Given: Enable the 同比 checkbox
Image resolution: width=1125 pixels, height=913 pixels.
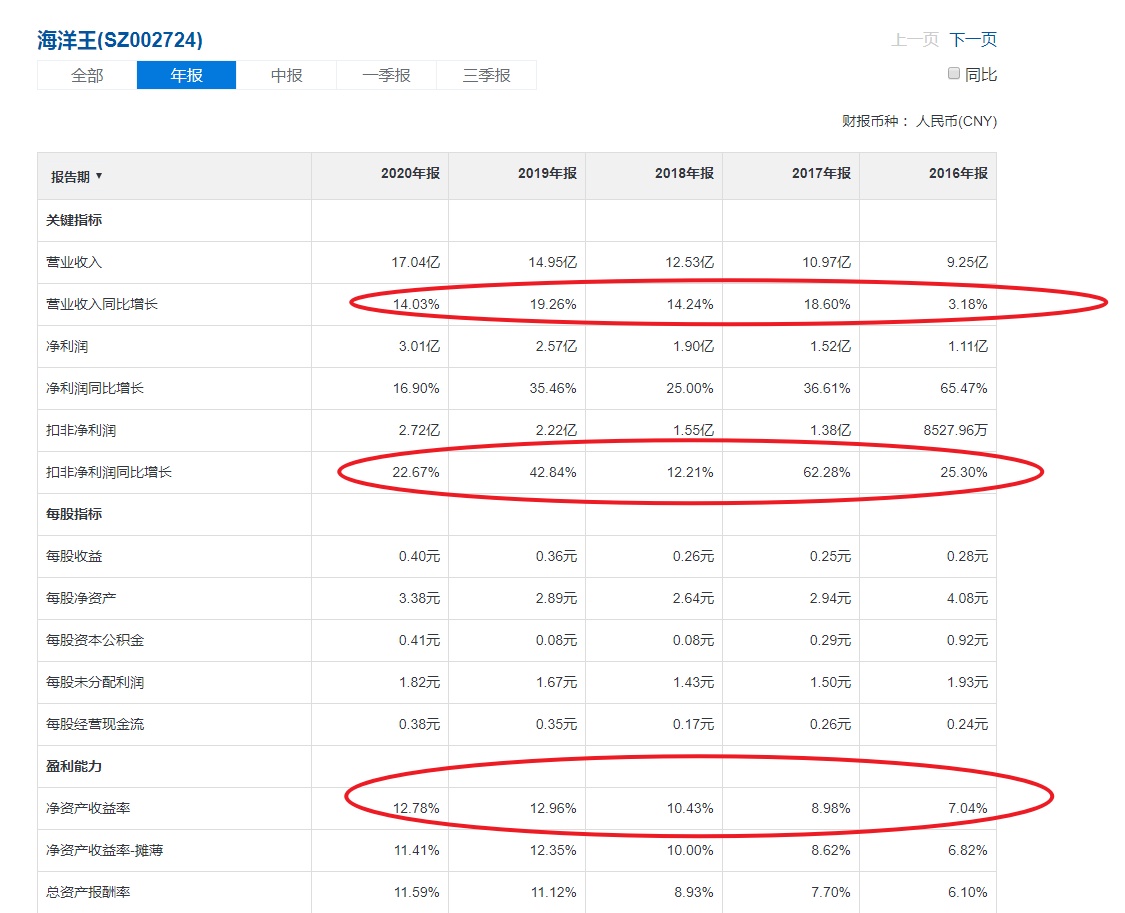Looking at the screenshot, I should pyautogui.click(x=954, y=73).
